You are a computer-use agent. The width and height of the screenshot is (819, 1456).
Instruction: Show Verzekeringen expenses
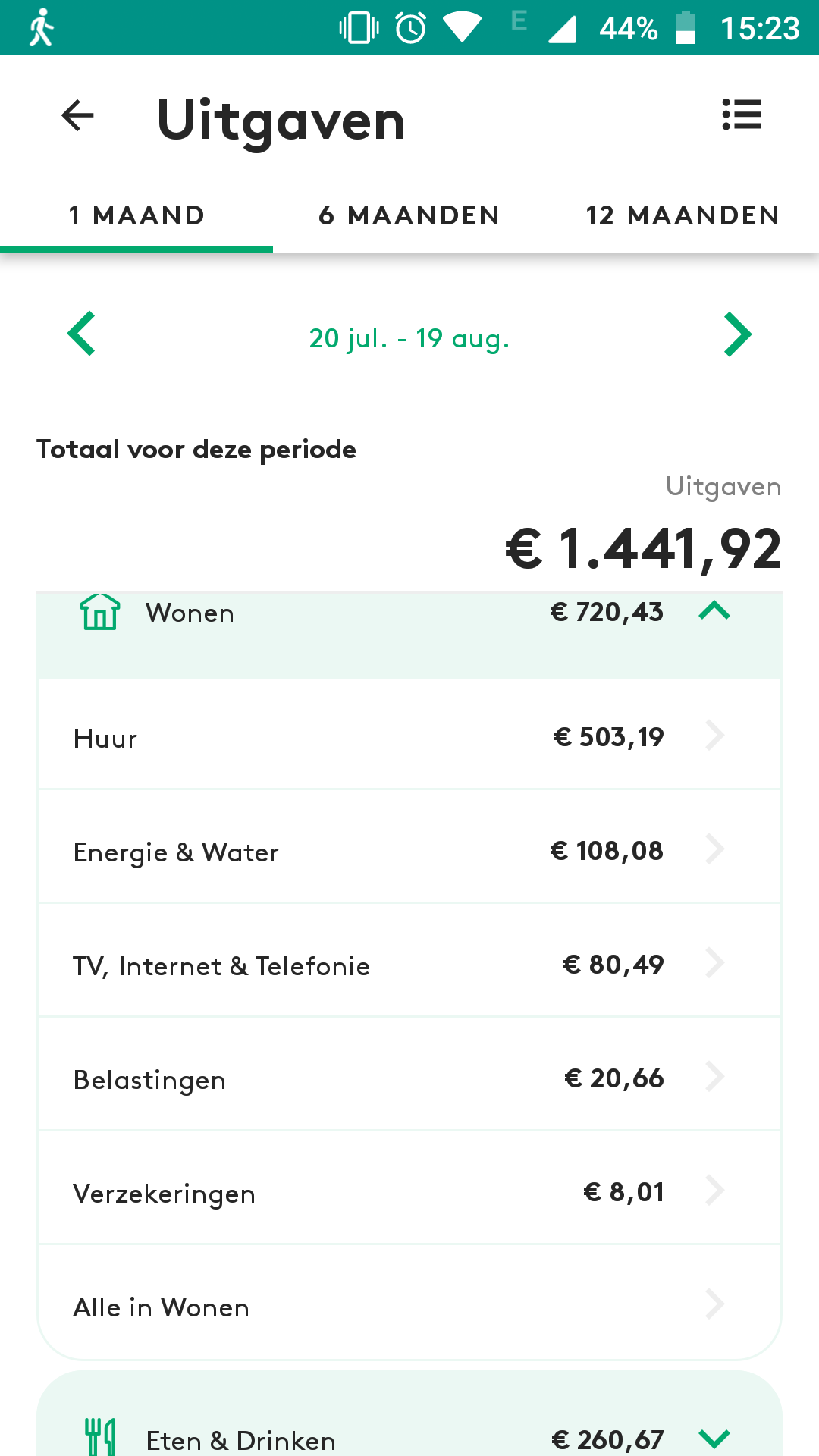[x=409, y=1191]
